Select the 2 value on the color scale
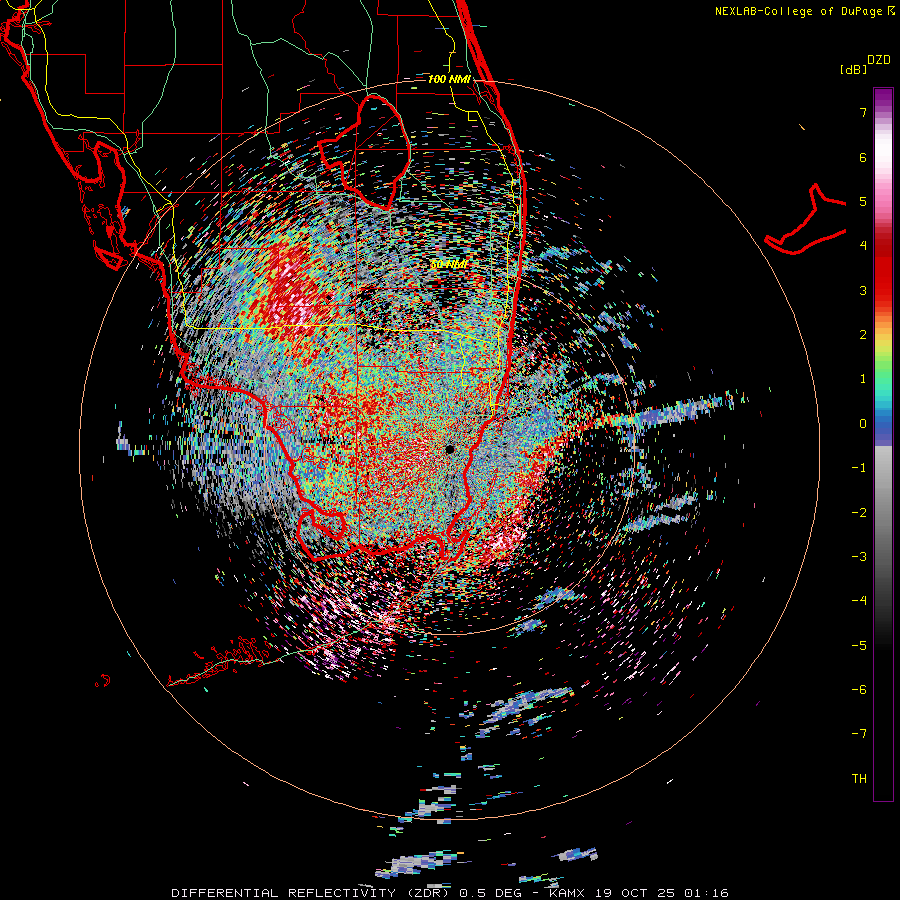This screenshot has width=900, height=900. 863,335
